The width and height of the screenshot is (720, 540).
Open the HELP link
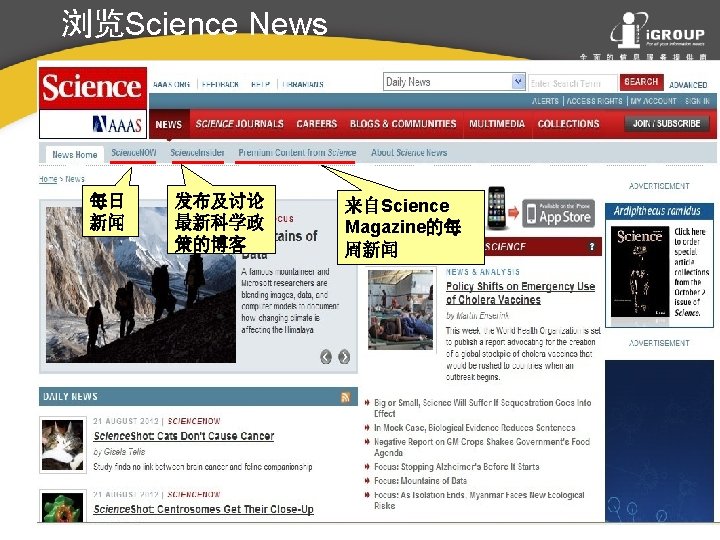[x=260, y=84]
